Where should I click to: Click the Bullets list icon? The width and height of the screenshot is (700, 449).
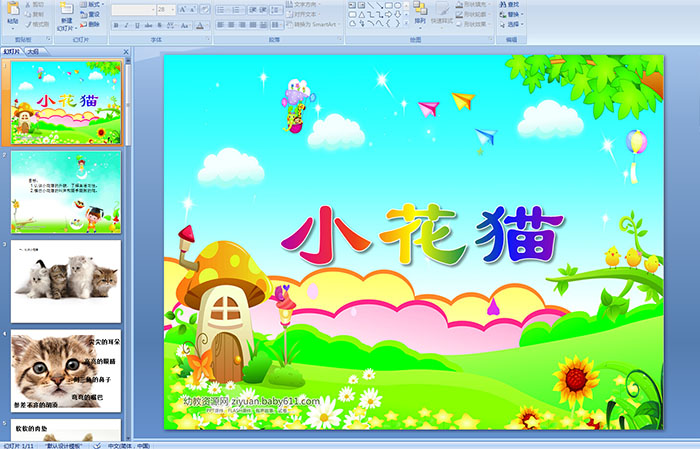pyautogui.click(x=222, y=10)
